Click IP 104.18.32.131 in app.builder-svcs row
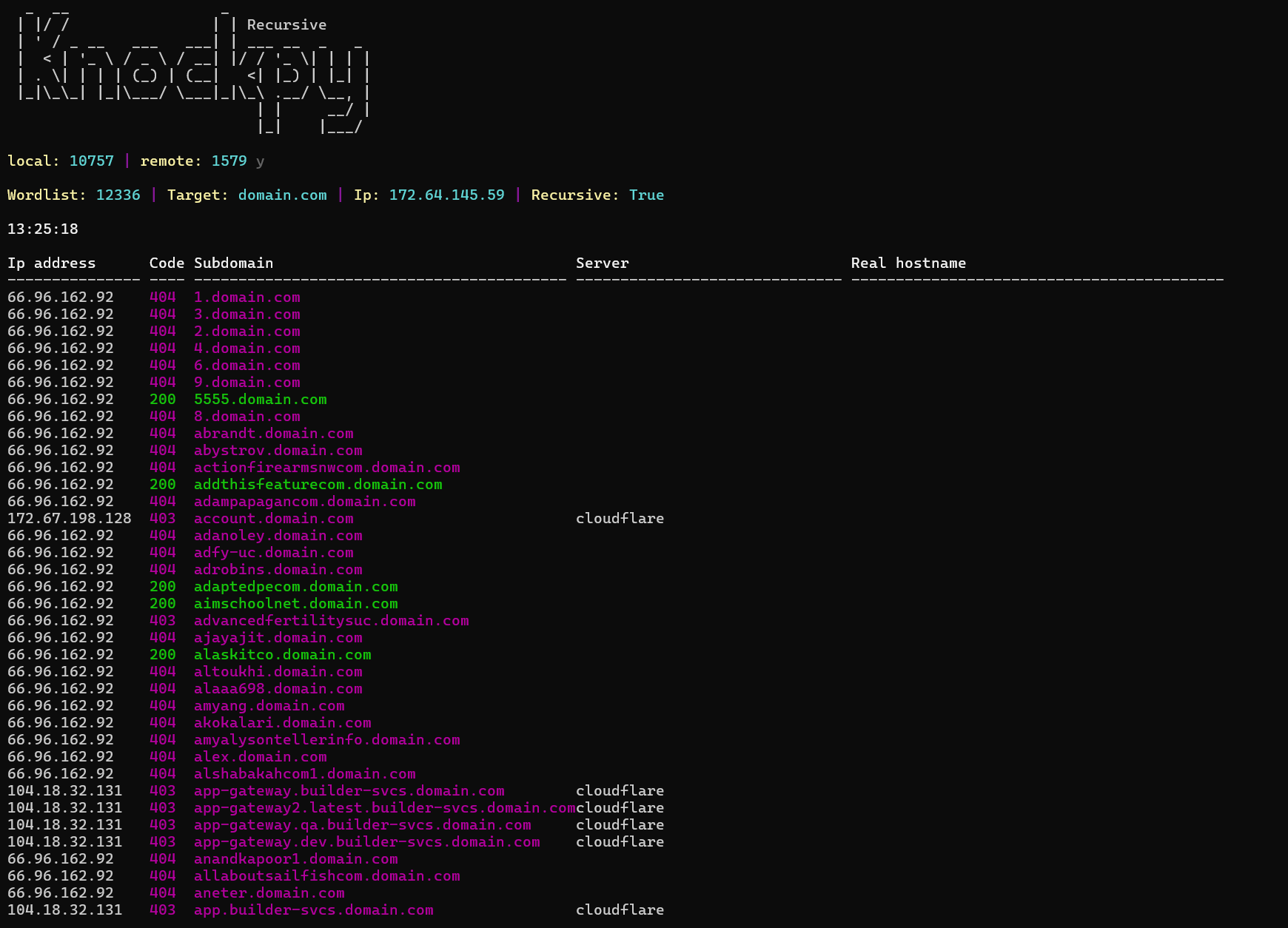Image resolution: width=1288 pixels, height=928 pixels. 65,909
